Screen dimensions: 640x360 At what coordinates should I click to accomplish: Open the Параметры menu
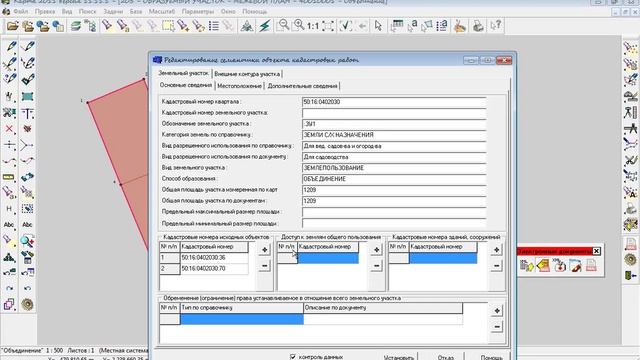click(198, 11)
